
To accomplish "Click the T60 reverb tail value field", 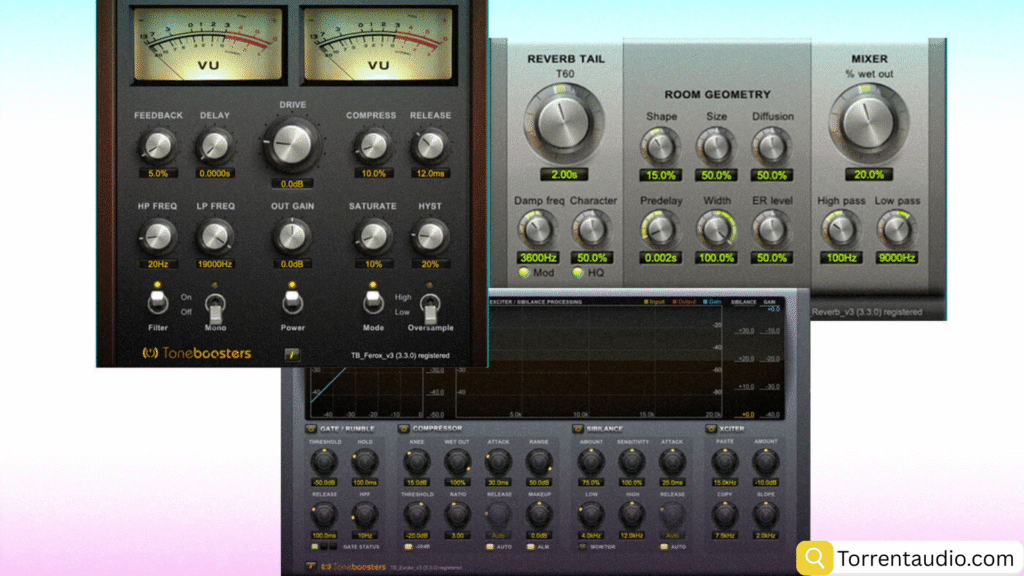I will pyautogui.click(x=565, y=175).
